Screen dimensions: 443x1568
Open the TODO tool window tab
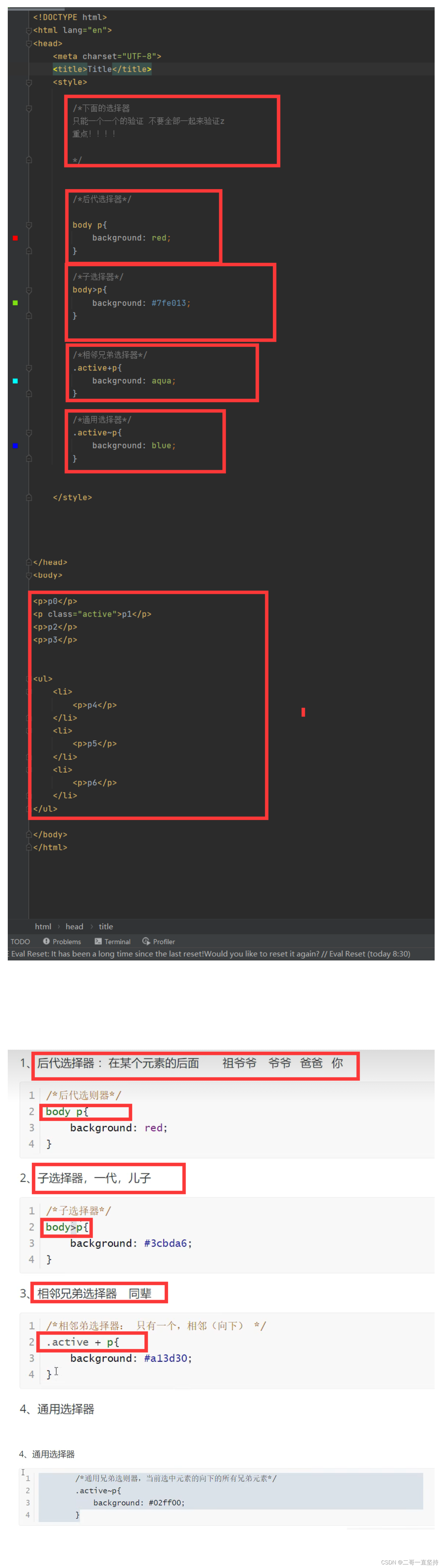[20, 942]
